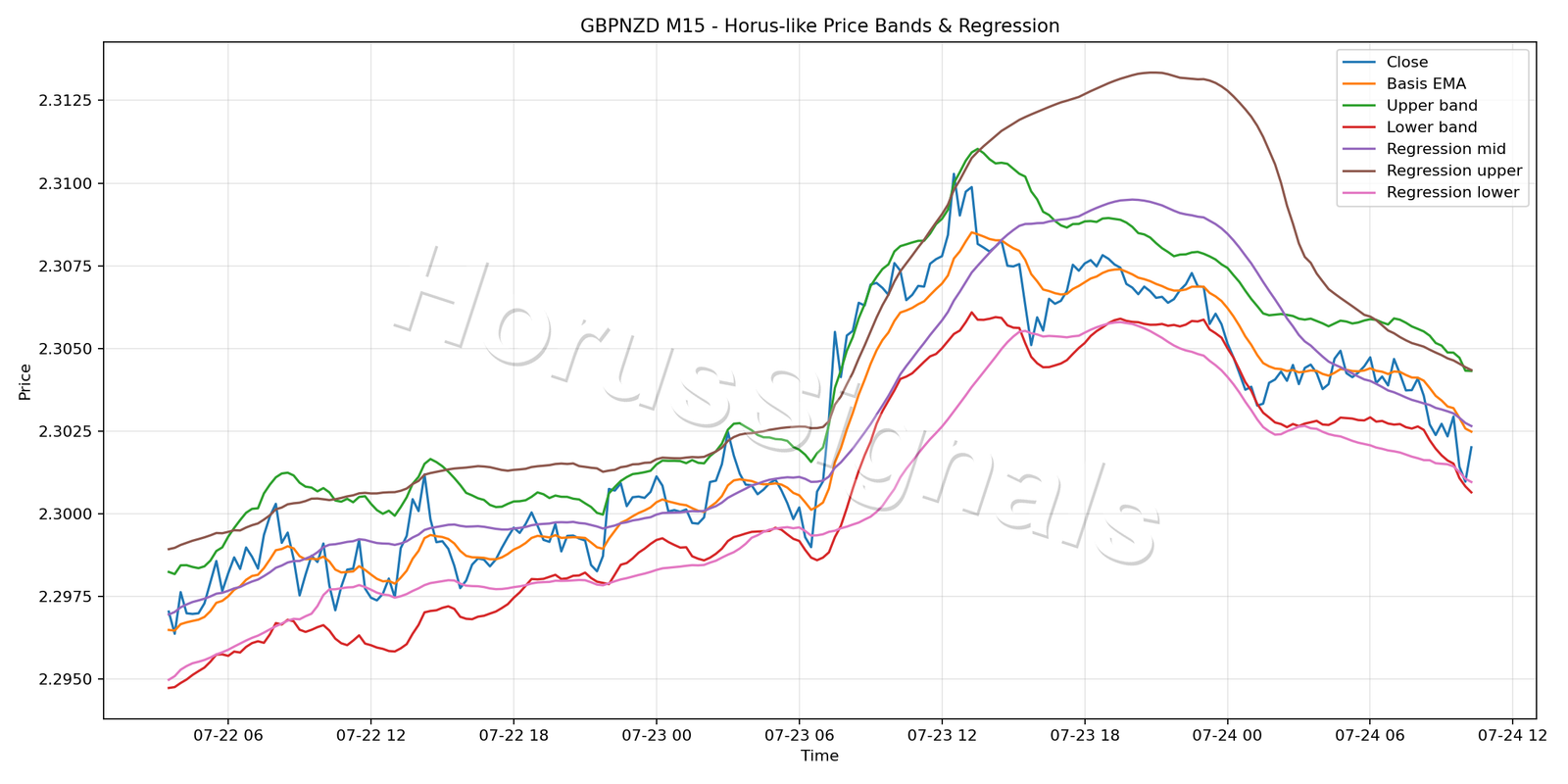Click x-axis tick '07-24 00'
This screenshot has width=1568, height=784.
pyautogui.click(x=1227, y=735)
